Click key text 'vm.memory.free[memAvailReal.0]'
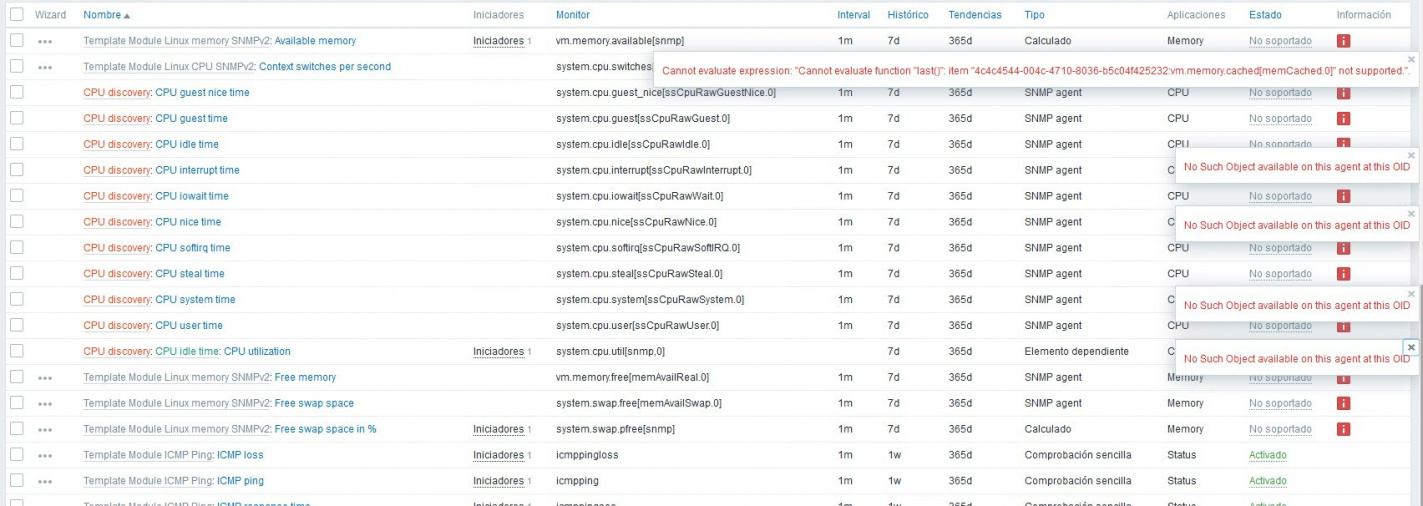This screenshot has height=506, width=1423. [632, 378]
